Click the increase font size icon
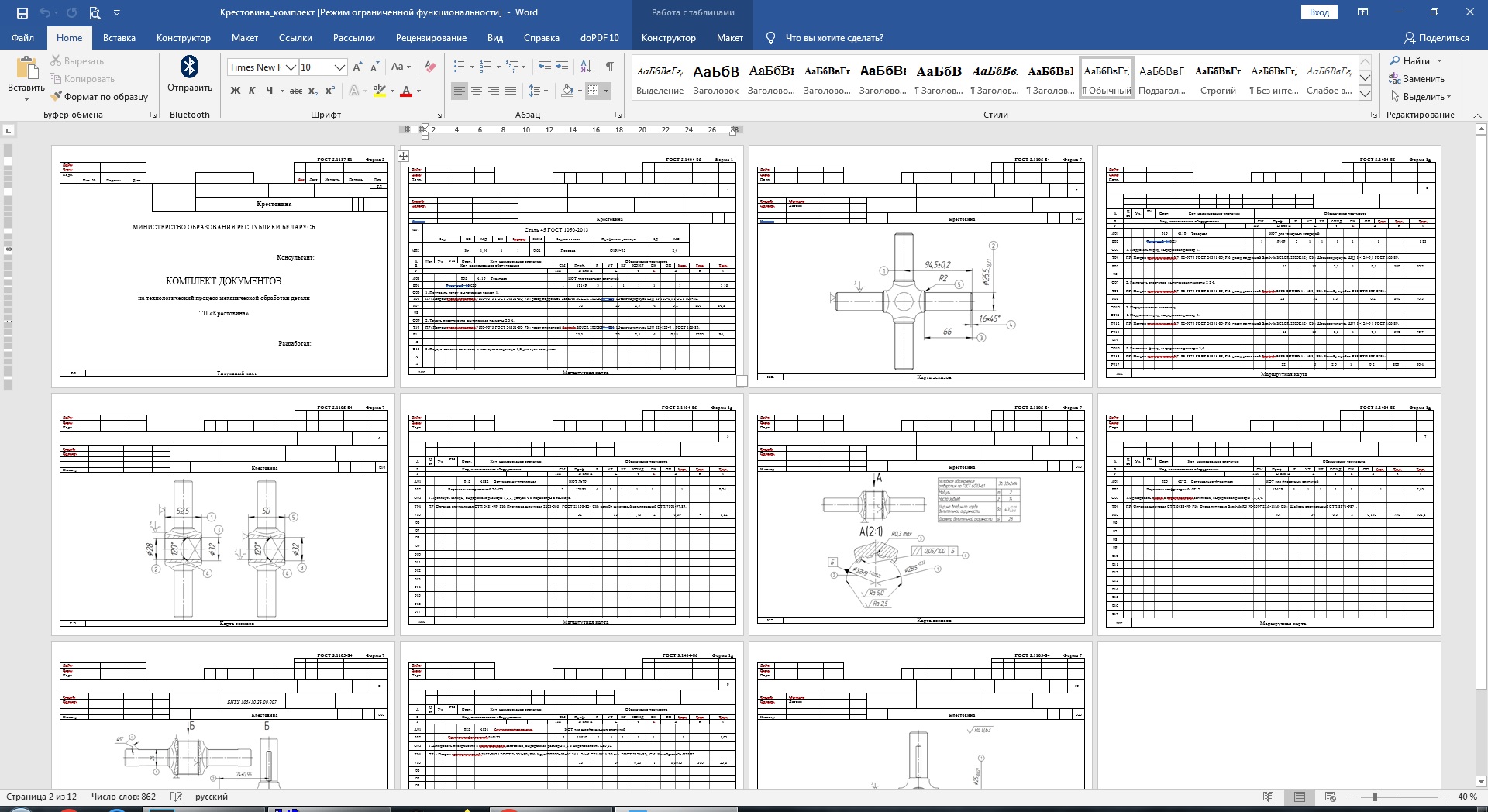 pyautogui.click(x=357, y=67)
